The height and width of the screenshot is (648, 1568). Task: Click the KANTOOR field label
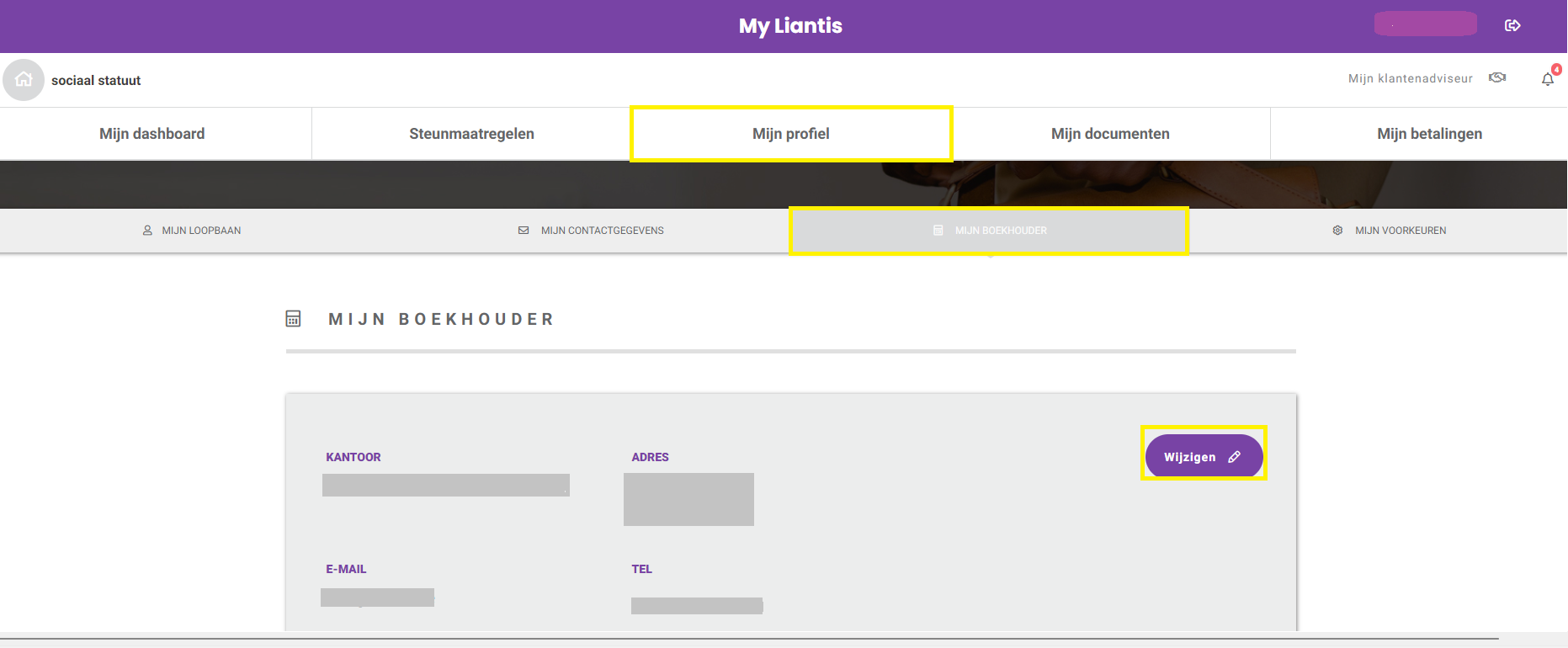353,457
